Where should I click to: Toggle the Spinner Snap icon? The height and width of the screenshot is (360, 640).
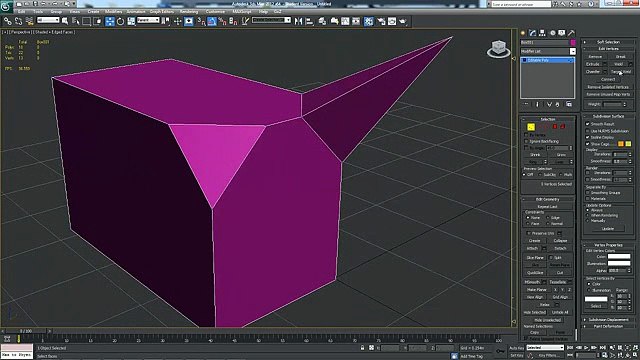(x=233, y=21)
